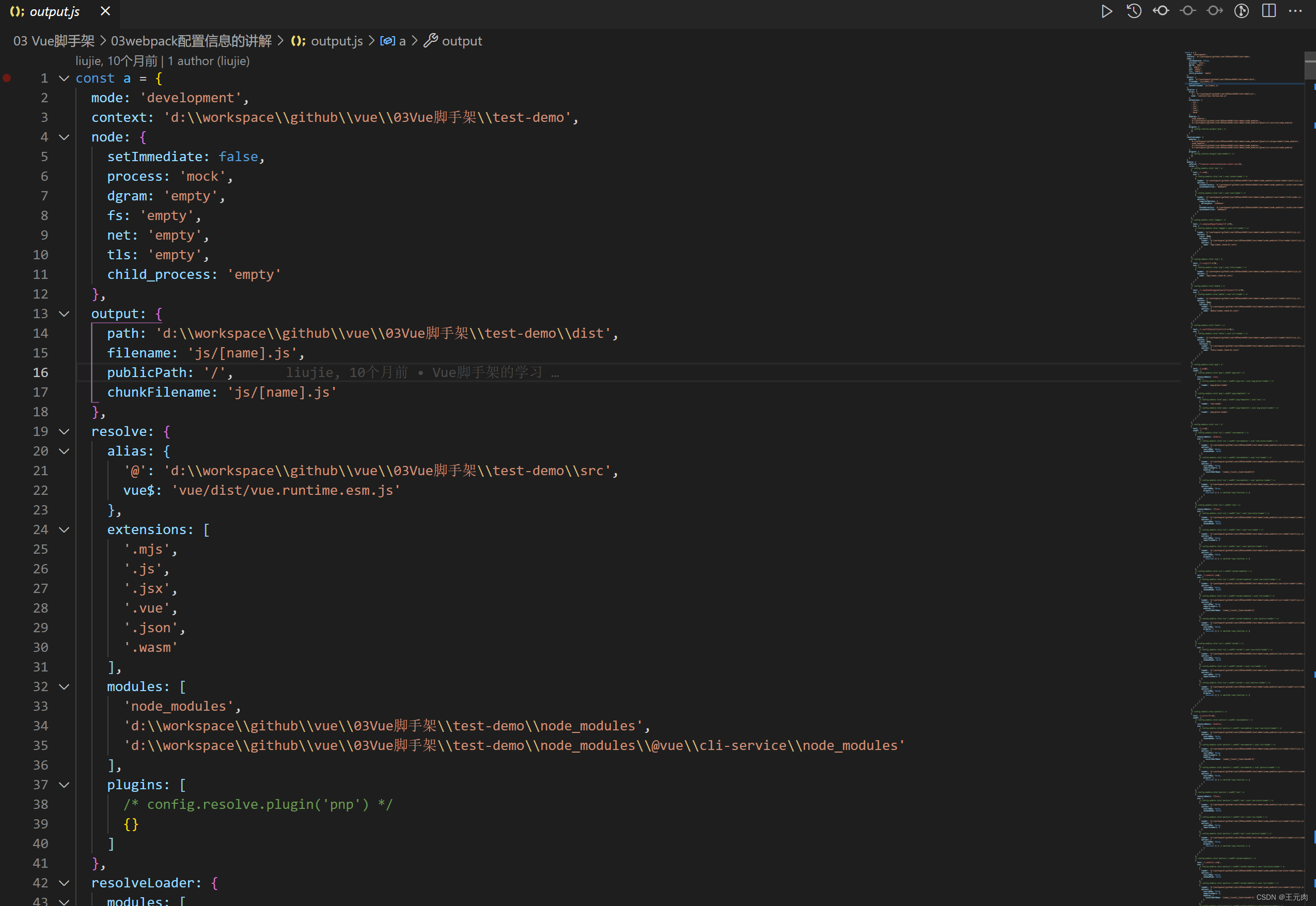
Task: Collapse the 'extensions' array on line 24
Action: pos(64,529)
